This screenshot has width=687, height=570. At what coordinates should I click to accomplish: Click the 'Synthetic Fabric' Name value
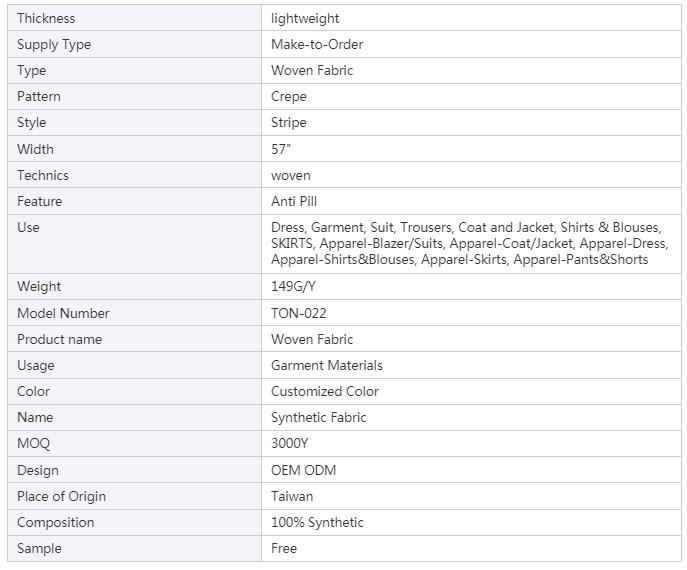pos(319,417)
